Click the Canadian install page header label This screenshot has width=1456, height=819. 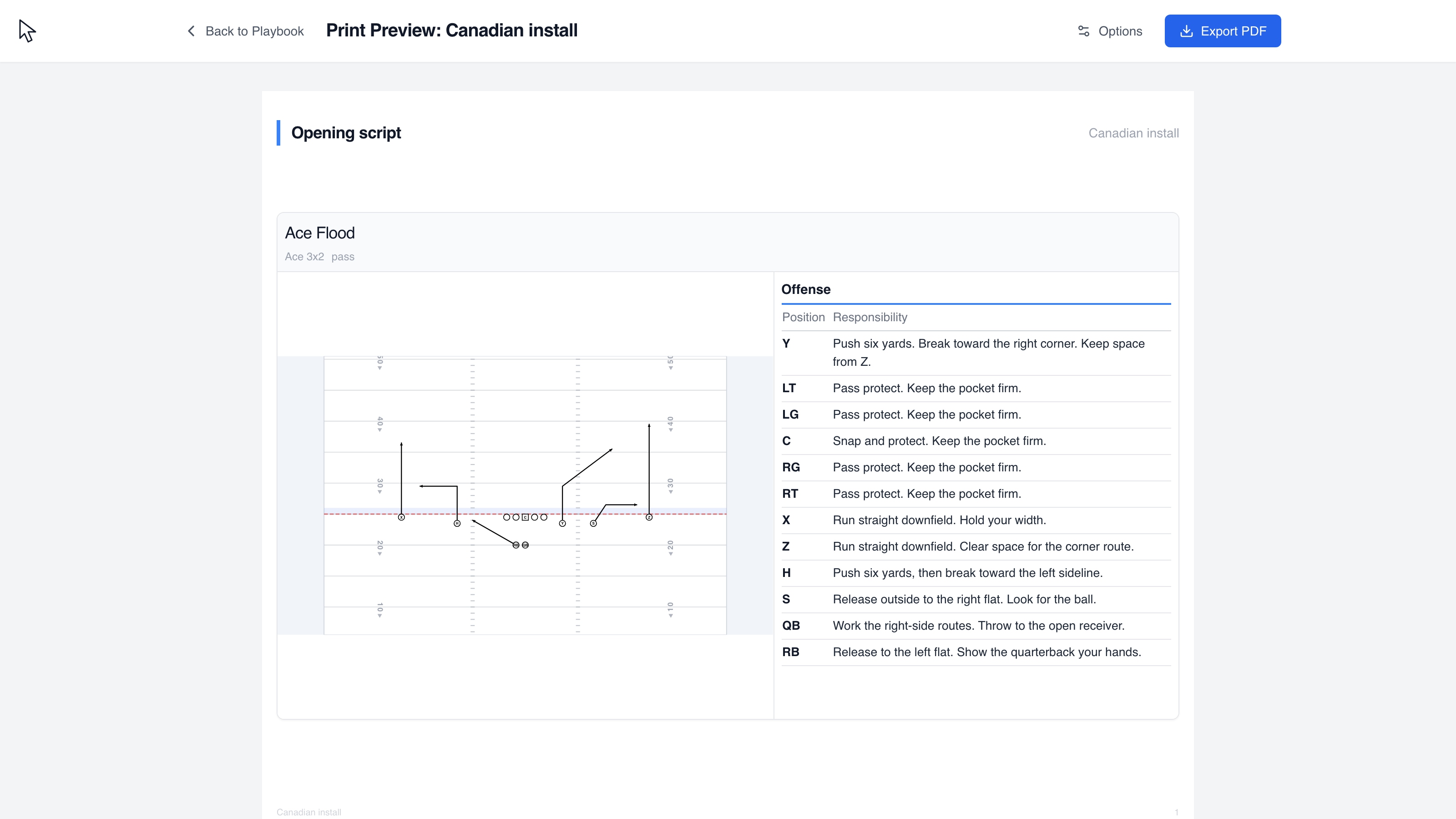point(1133,133)
